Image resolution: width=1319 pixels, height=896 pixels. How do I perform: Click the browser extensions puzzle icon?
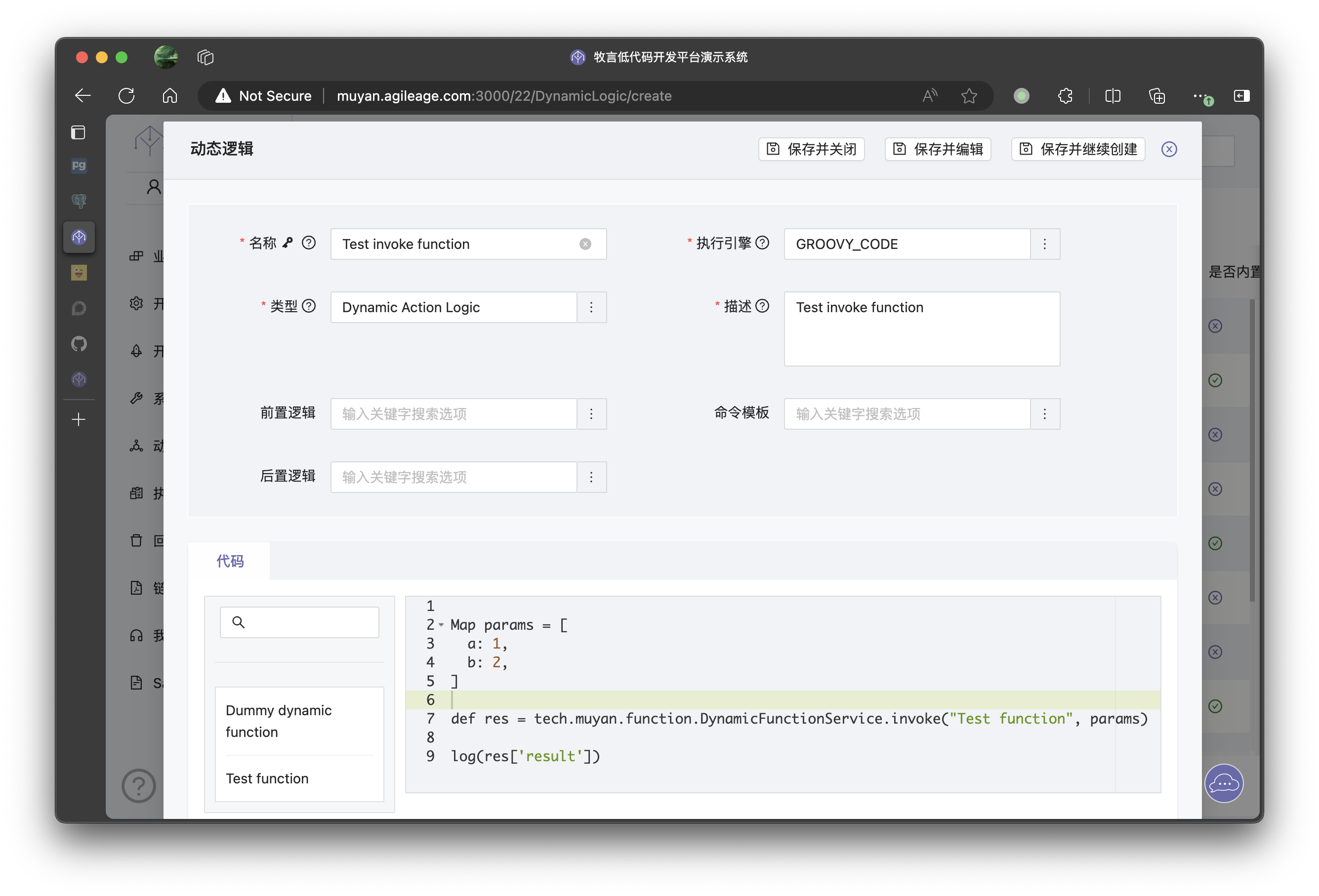(1065, 96)
